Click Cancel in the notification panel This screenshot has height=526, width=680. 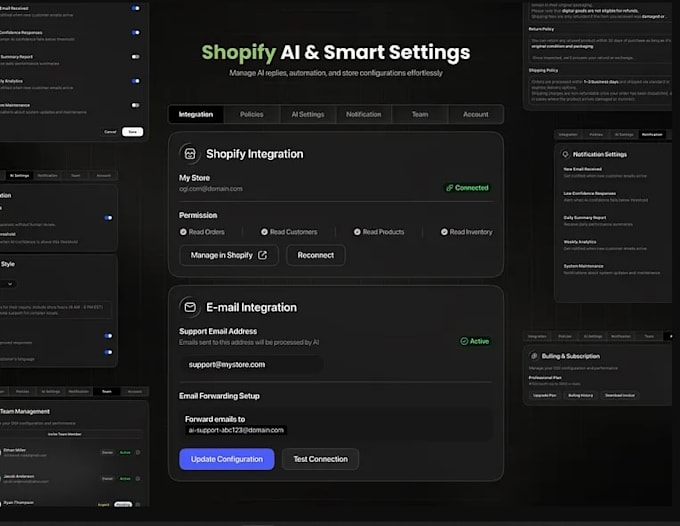click(x=110, y=132)
